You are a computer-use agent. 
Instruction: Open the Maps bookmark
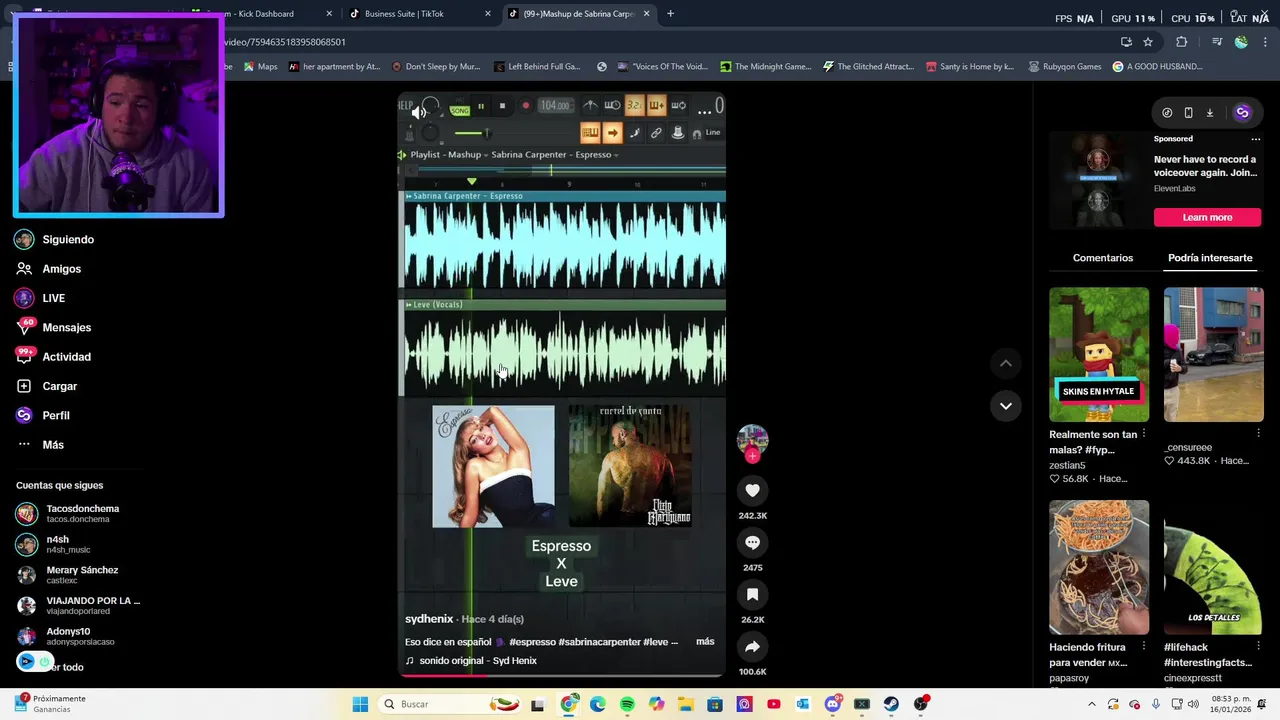pyautogui.click(x=260, y=67)
